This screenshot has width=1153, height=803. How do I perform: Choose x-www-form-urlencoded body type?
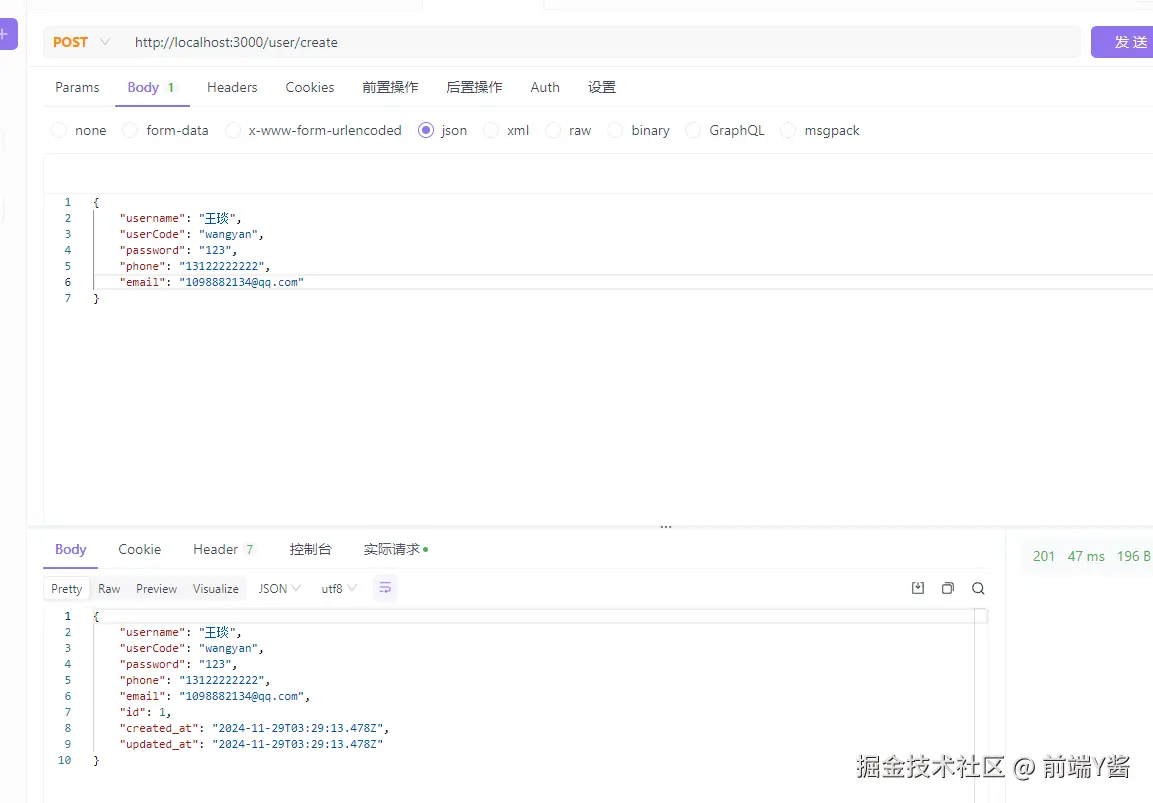click(232, 130)
